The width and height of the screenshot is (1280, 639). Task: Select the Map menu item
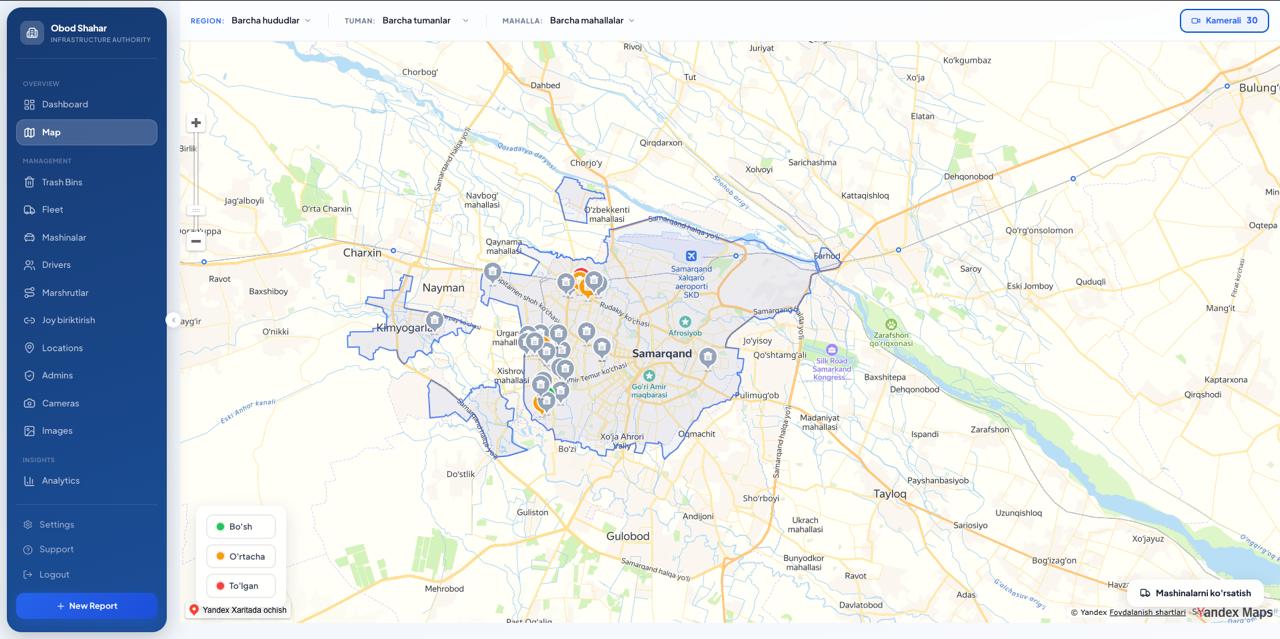click(x=86, y=132)
